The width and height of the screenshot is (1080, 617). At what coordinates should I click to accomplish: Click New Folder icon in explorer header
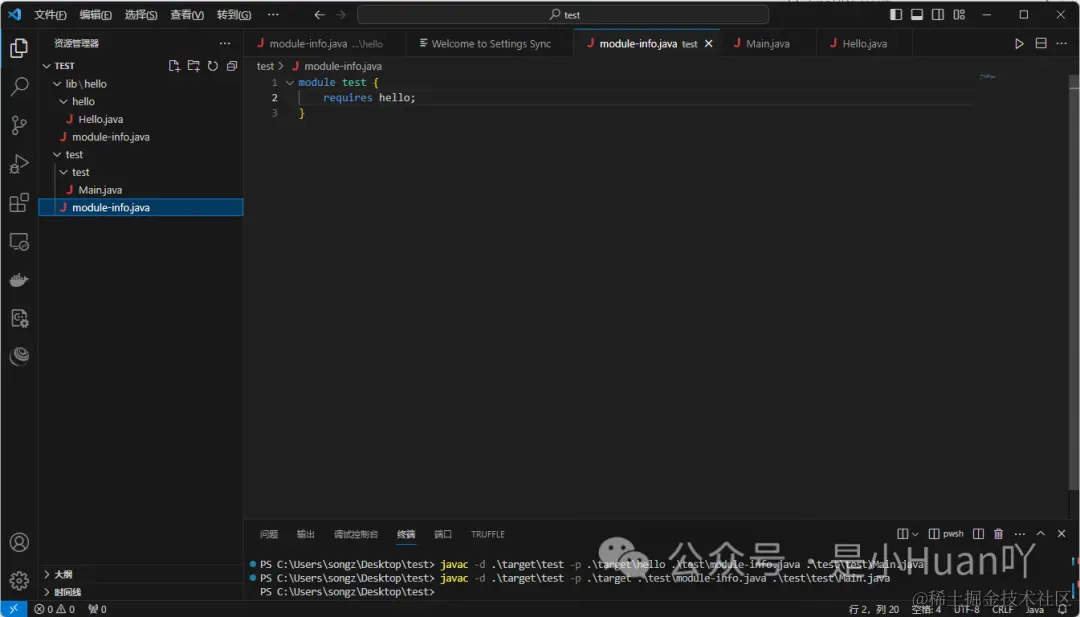194,65
